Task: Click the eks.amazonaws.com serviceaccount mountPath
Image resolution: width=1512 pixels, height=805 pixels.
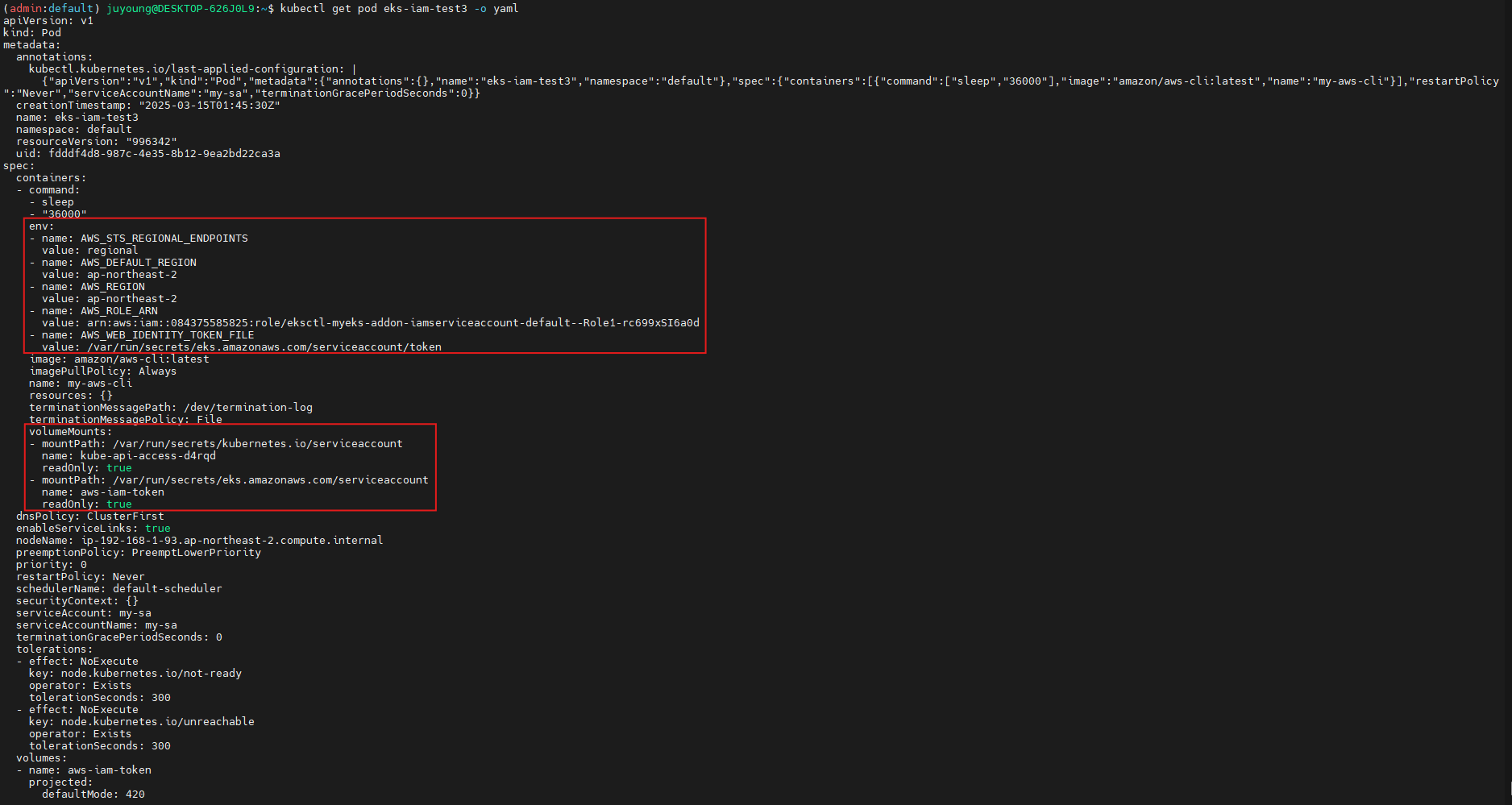Action: coord(271,480)
